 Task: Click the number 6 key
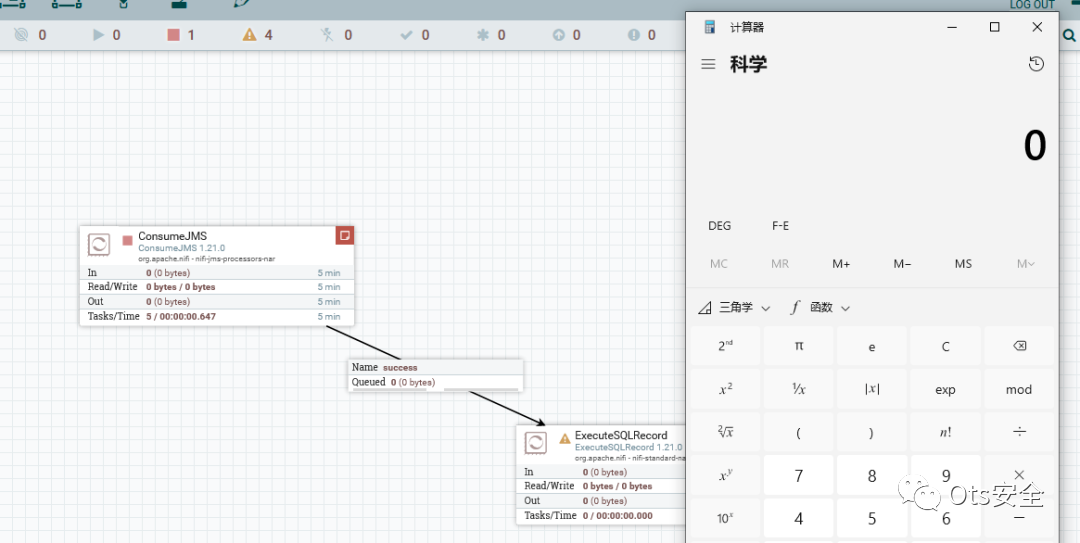946,518
